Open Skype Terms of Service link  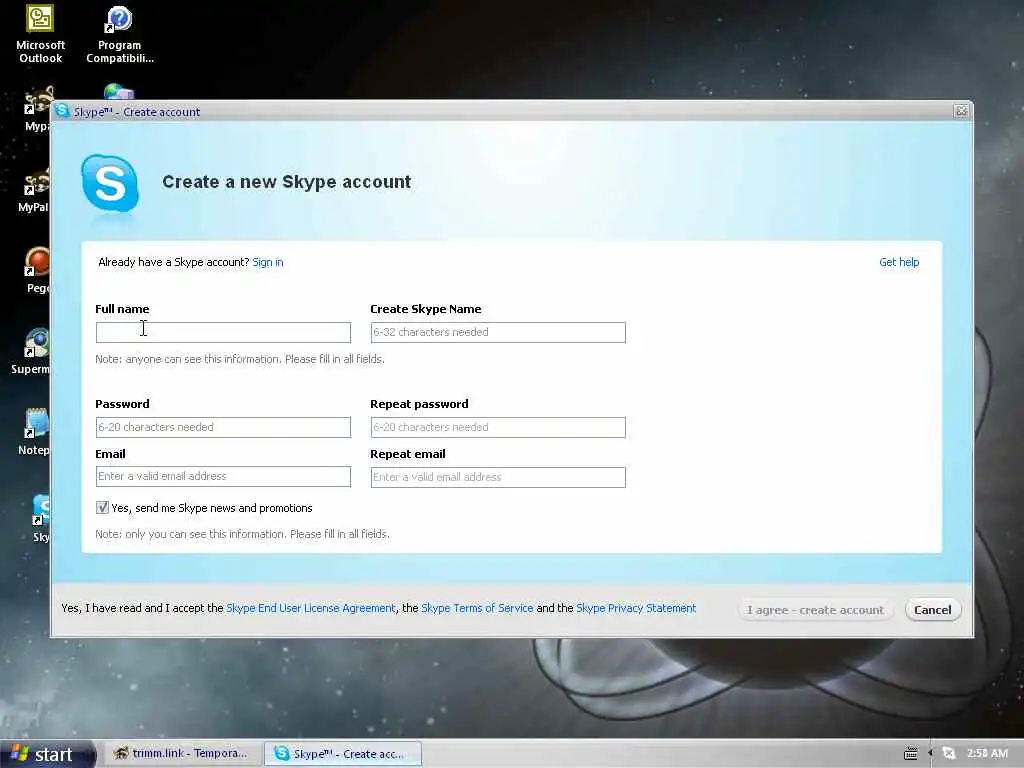tap(477, 608)
